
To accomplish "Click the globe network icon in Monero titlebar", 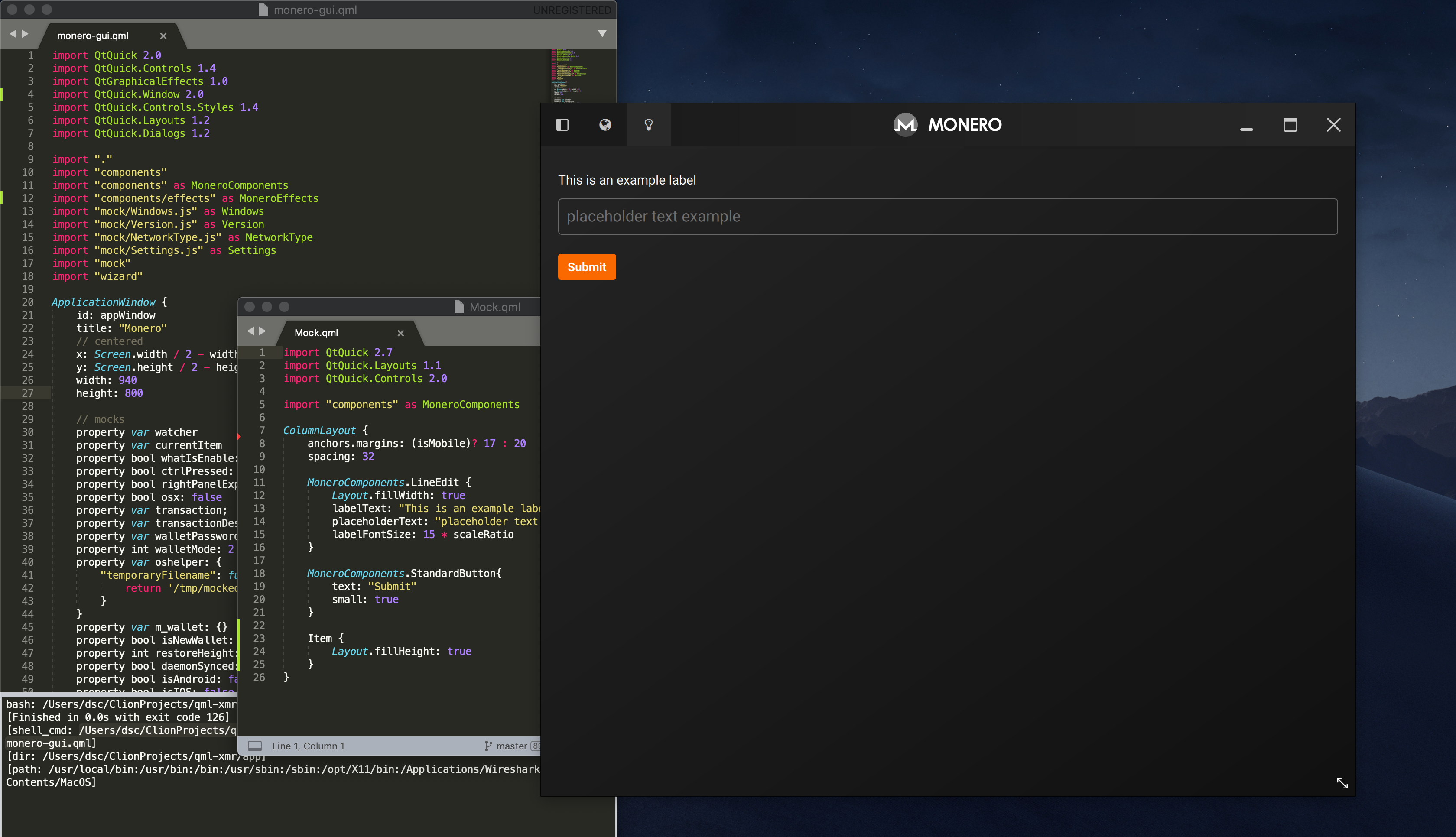I will tap(605, 125).
